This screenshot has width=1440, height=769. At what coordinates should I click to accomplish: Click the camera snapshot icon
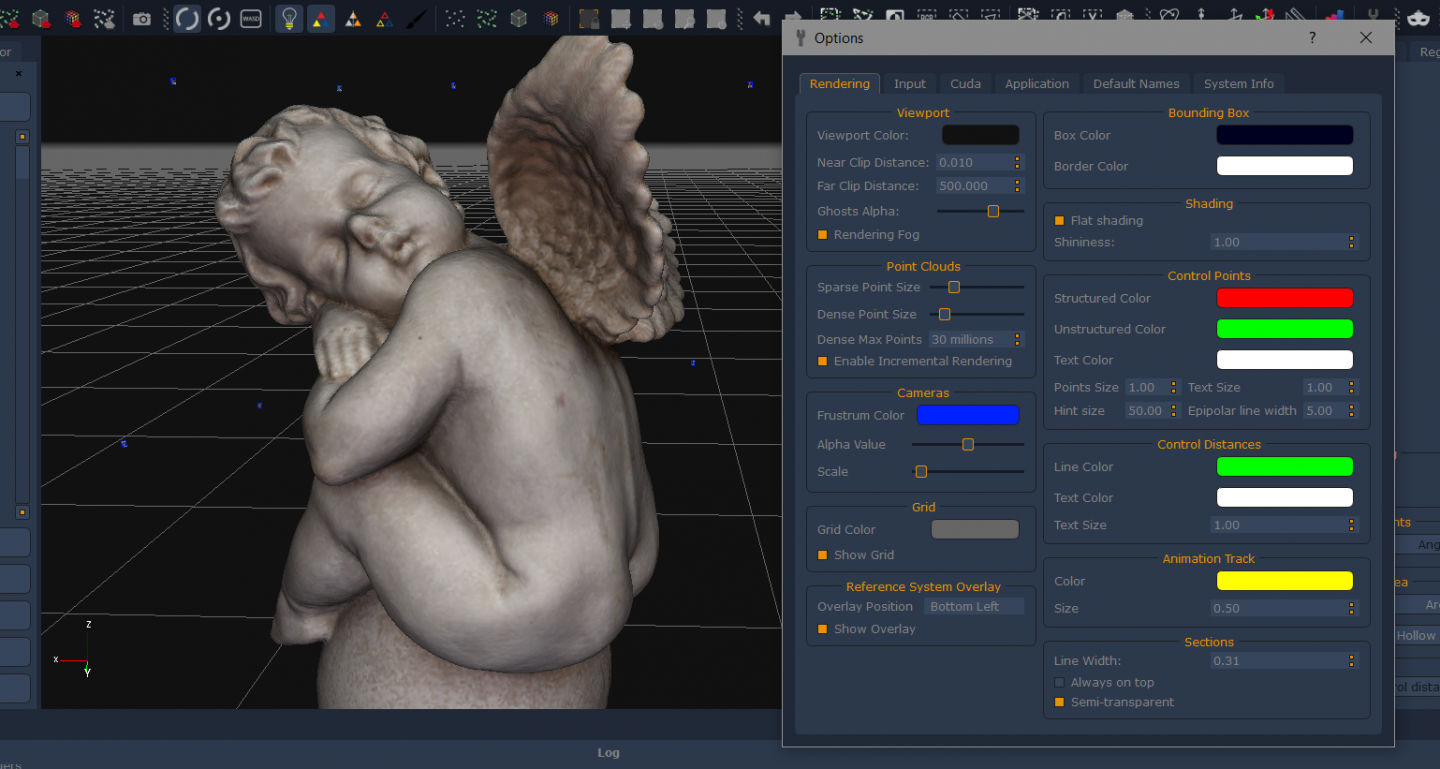pos(142,19)
